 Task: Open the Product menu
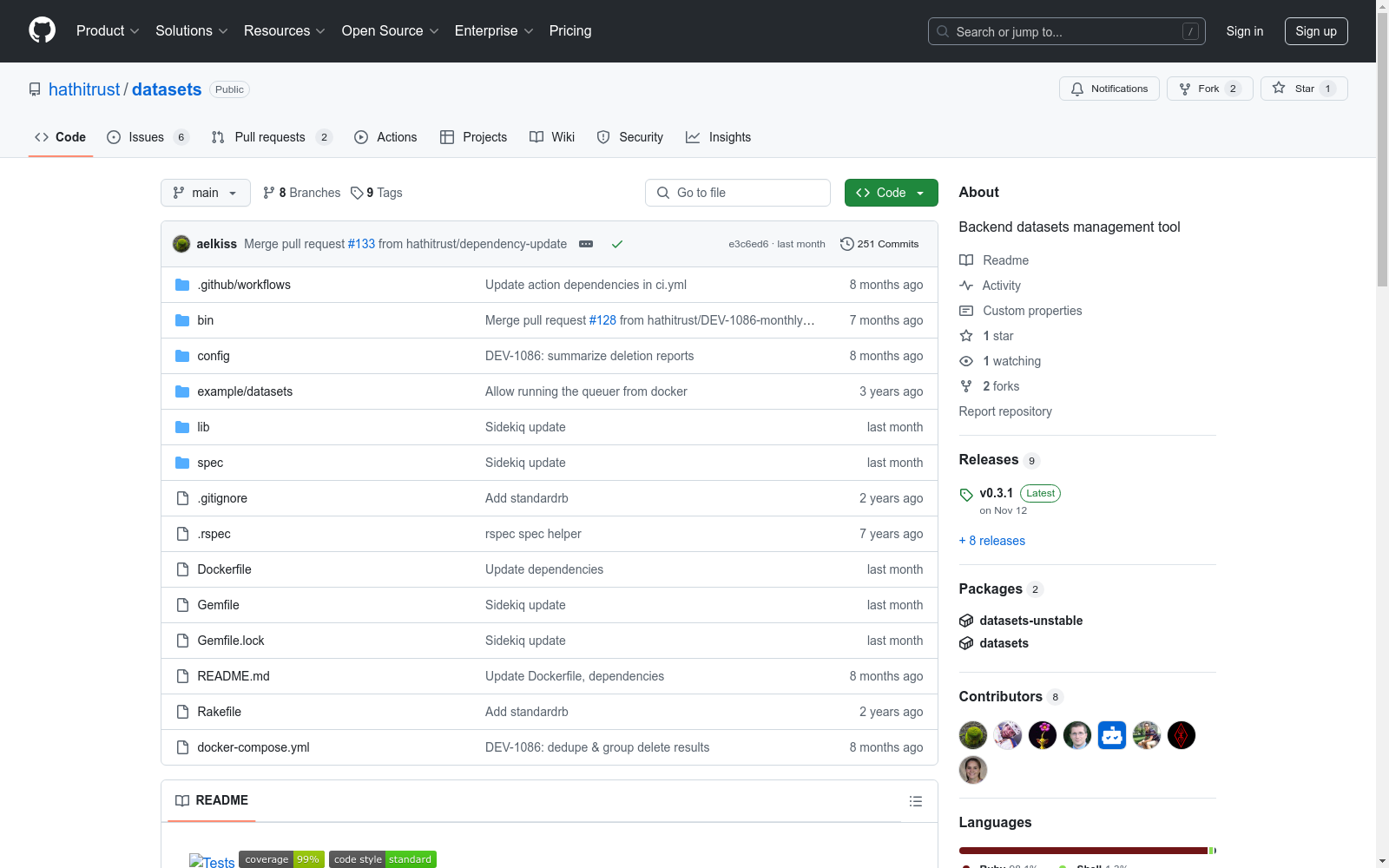click(108, 31)
